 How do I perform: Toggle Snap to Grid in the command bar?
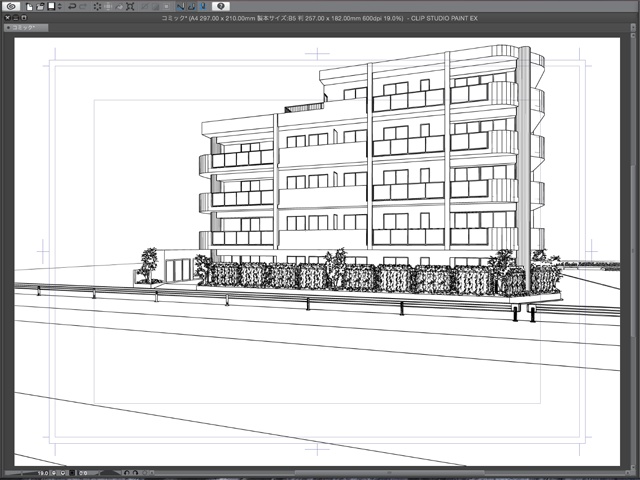click(x=203, y=7)
